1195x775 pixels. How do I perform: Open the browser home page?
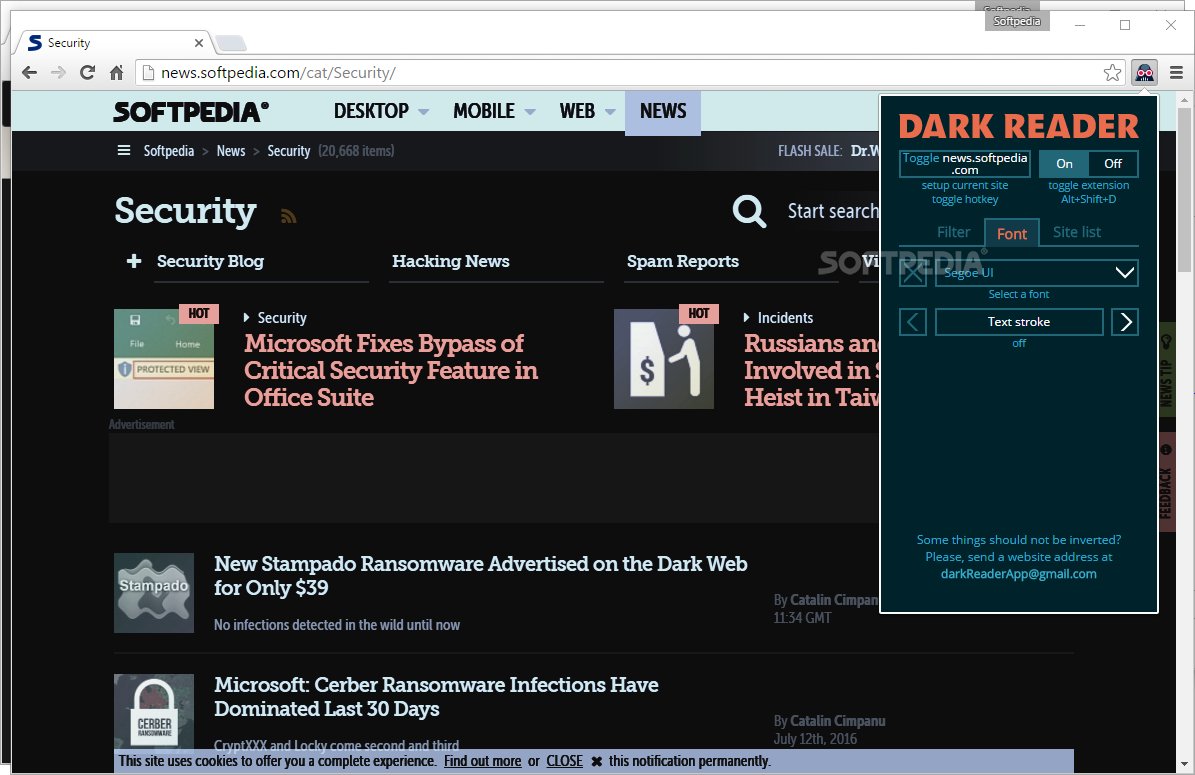(x=117, y=72)
